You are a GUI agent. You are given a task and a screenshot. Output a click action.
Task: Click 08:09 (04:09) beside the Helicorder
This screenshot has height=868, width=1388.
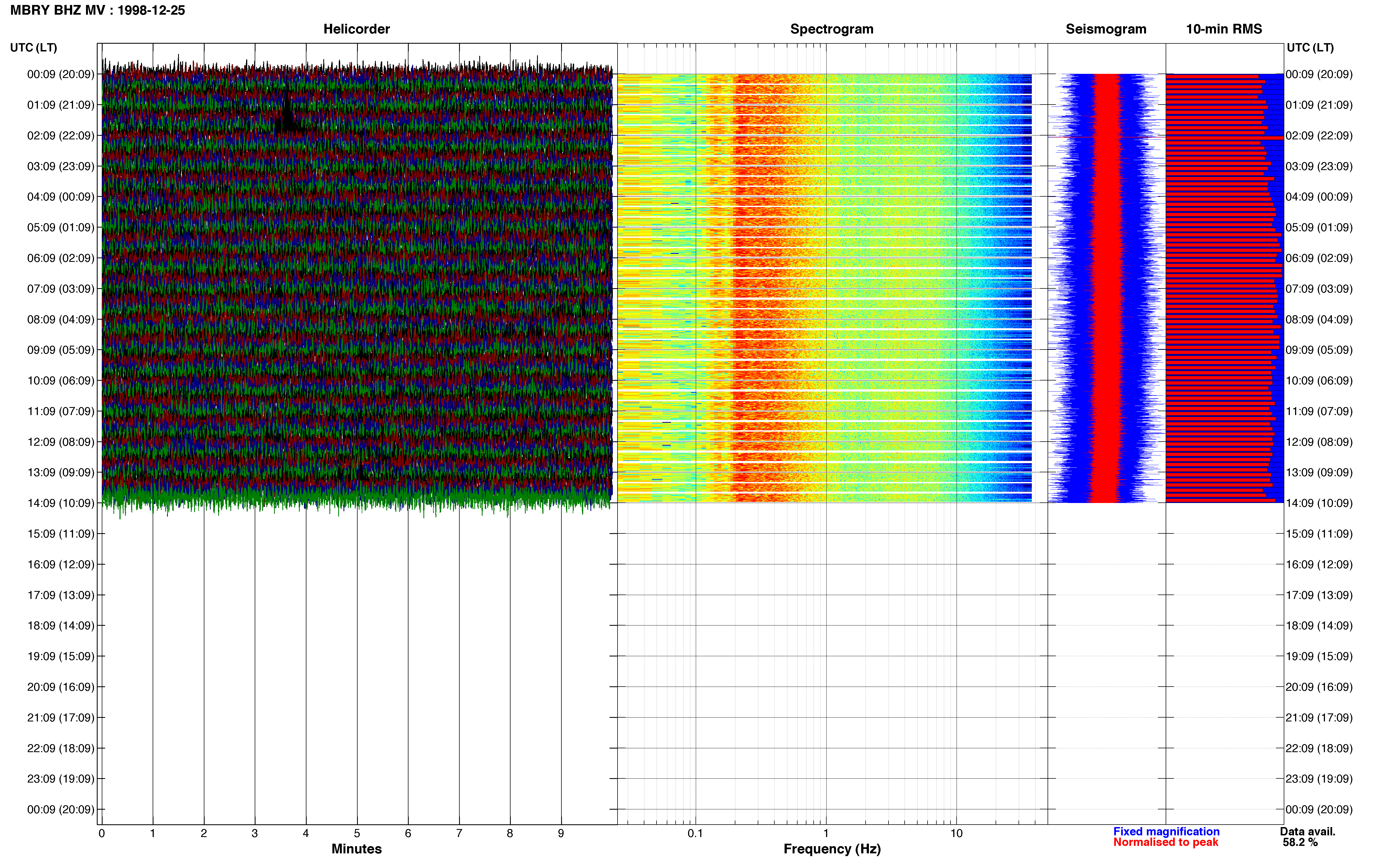click(61, 319)
